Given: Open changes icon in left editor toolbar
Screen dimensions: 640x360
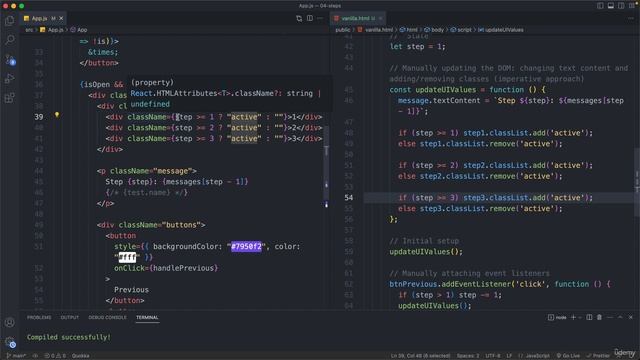Looking at the screenshot, I should [299, 18].
